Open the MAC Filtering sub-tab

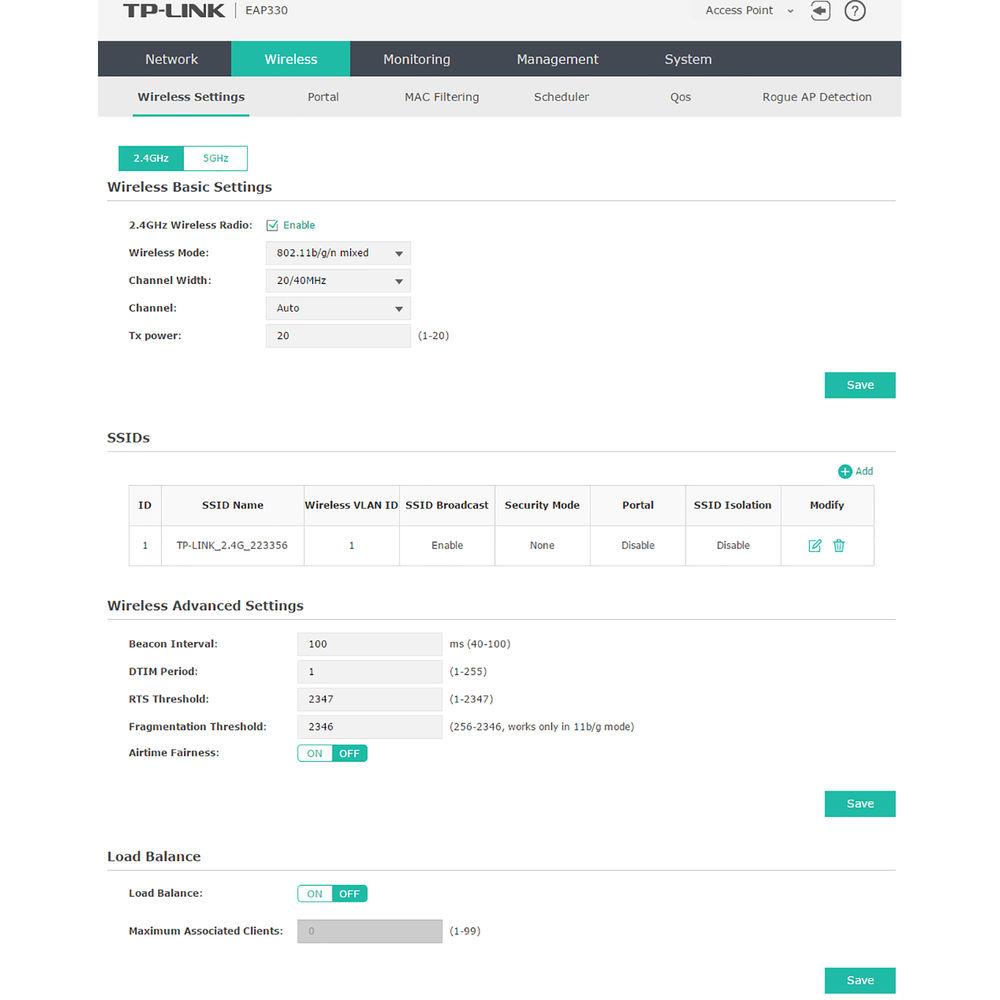pyautogui.click(x=441, y=98)
